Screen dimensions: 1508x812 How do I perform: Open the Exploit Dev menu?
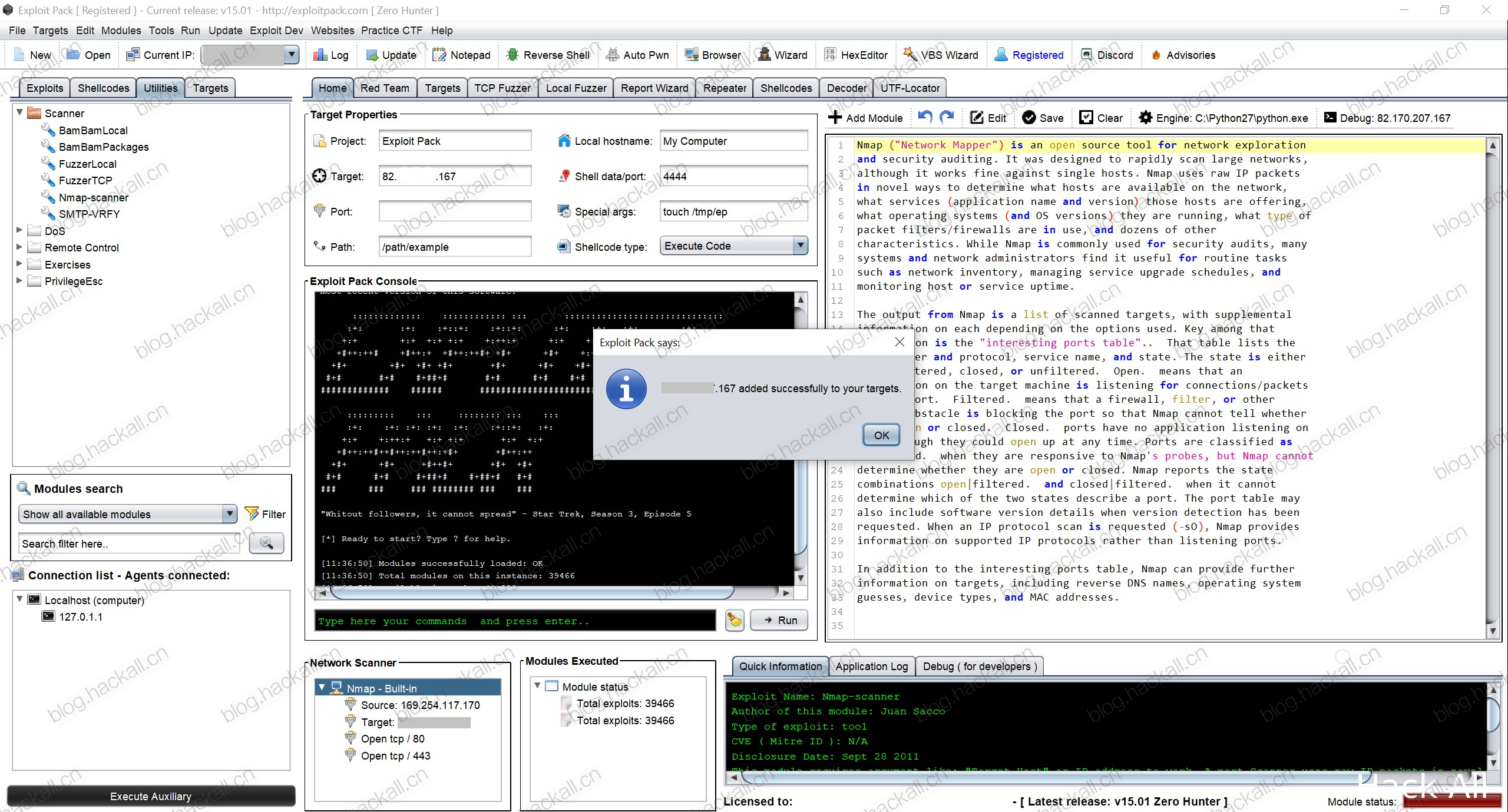coord(276,31)
